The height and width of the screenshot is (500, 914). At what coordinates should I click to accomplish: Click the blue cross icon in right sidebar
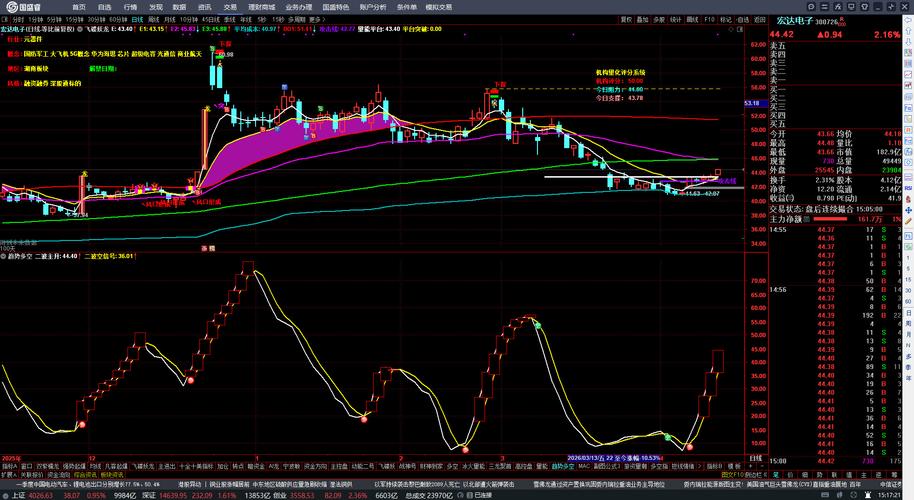908,210
